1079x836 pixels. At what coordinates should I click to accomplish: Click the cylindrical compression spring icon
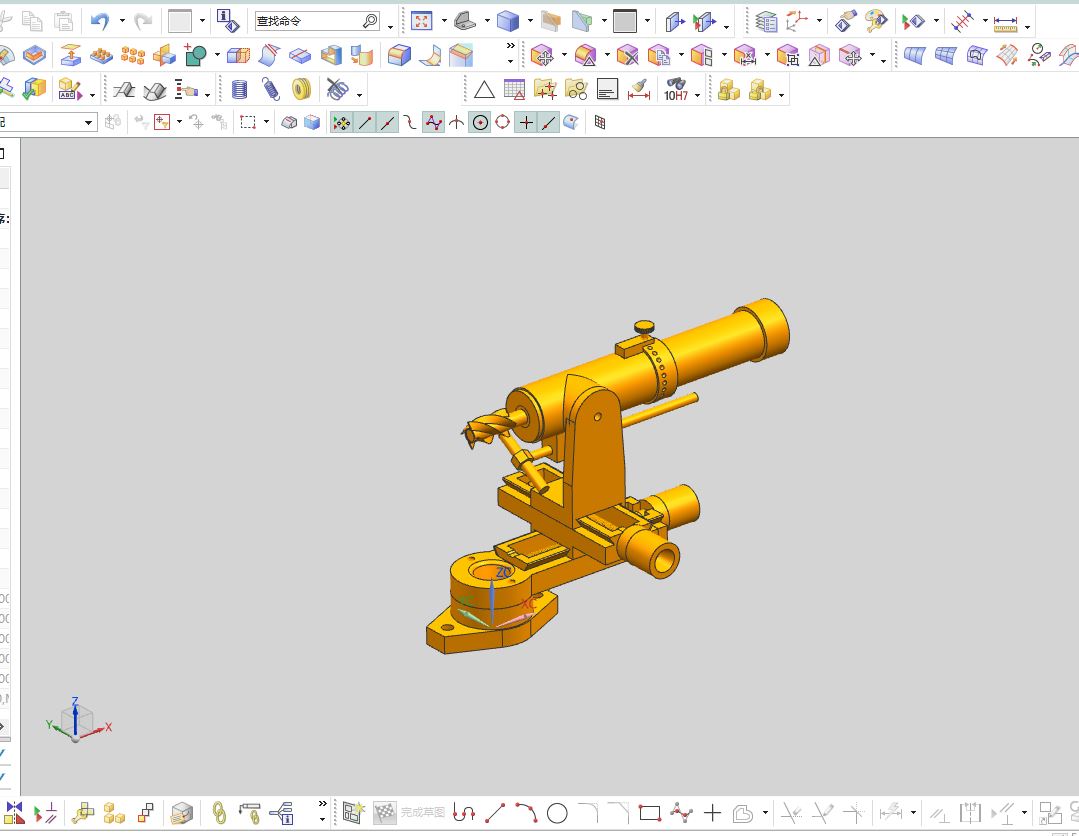point(239,89)
